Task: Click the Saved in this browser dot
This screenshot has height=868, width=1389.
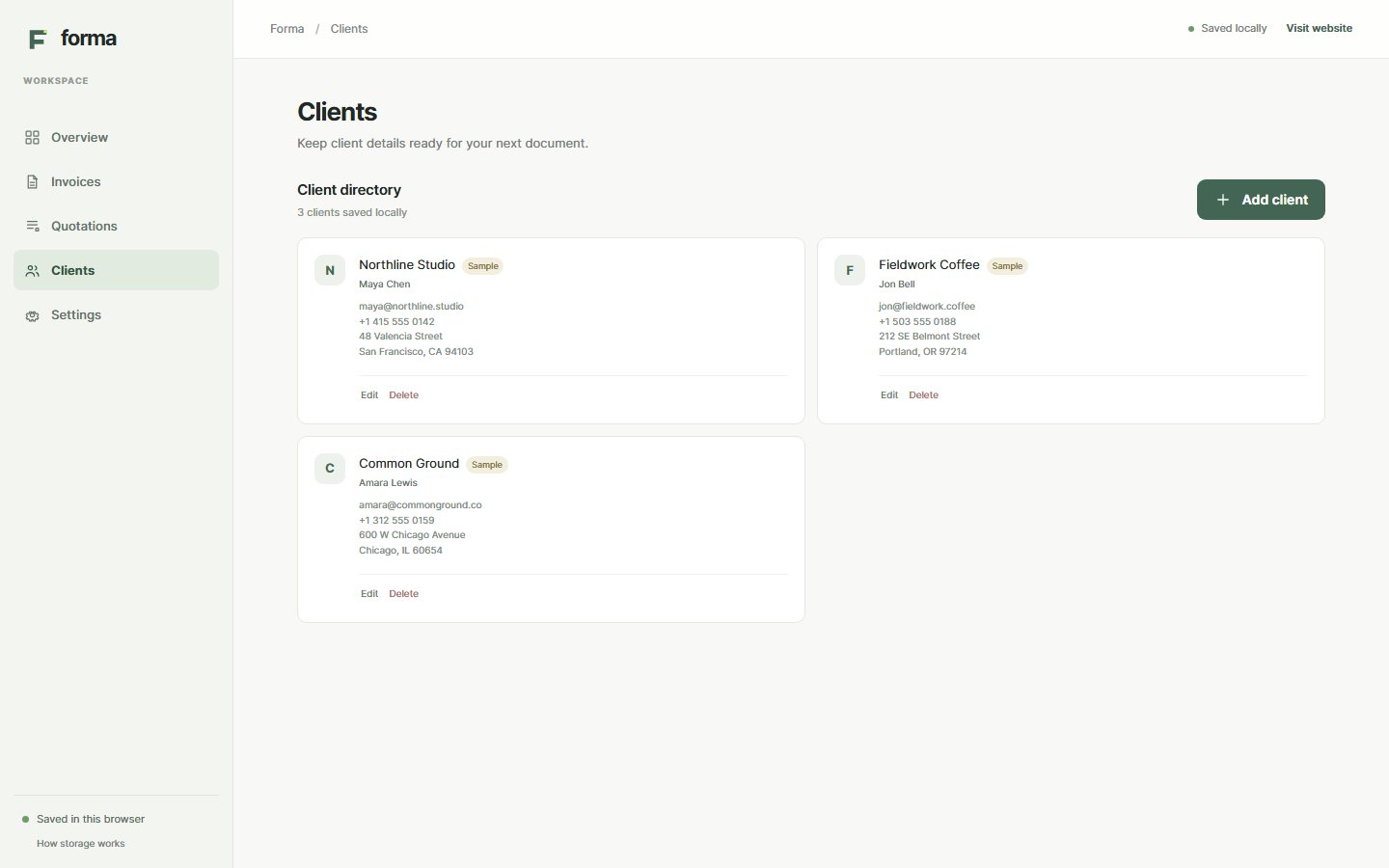Action: pyautogui.click(x=25, y=820)
